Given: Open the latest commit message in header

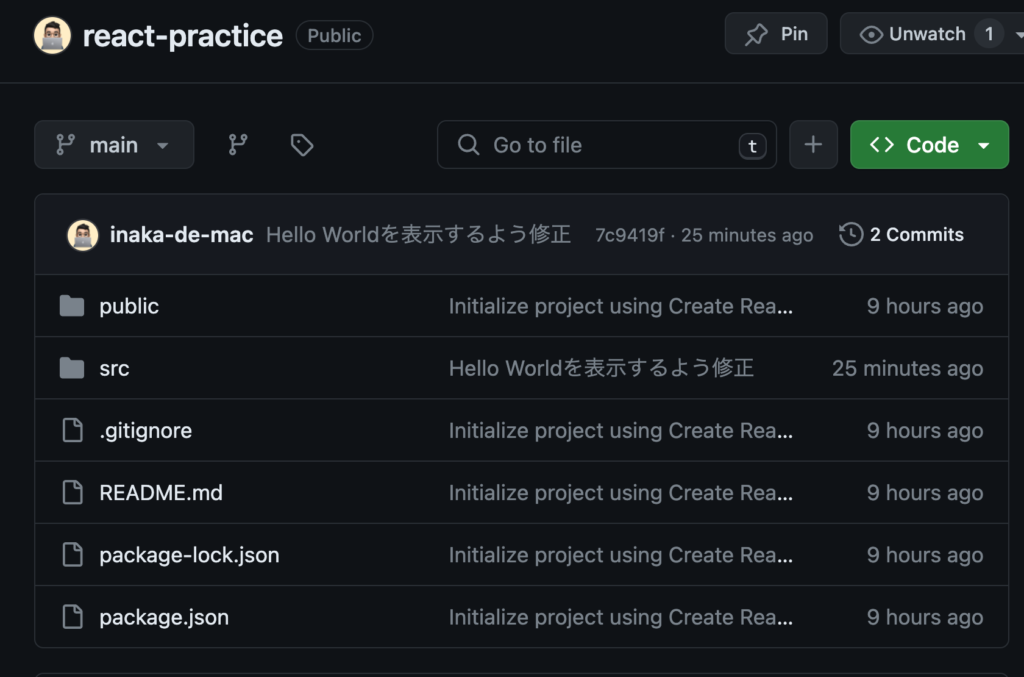Looking at the screenshot, I should pos(419,234).
